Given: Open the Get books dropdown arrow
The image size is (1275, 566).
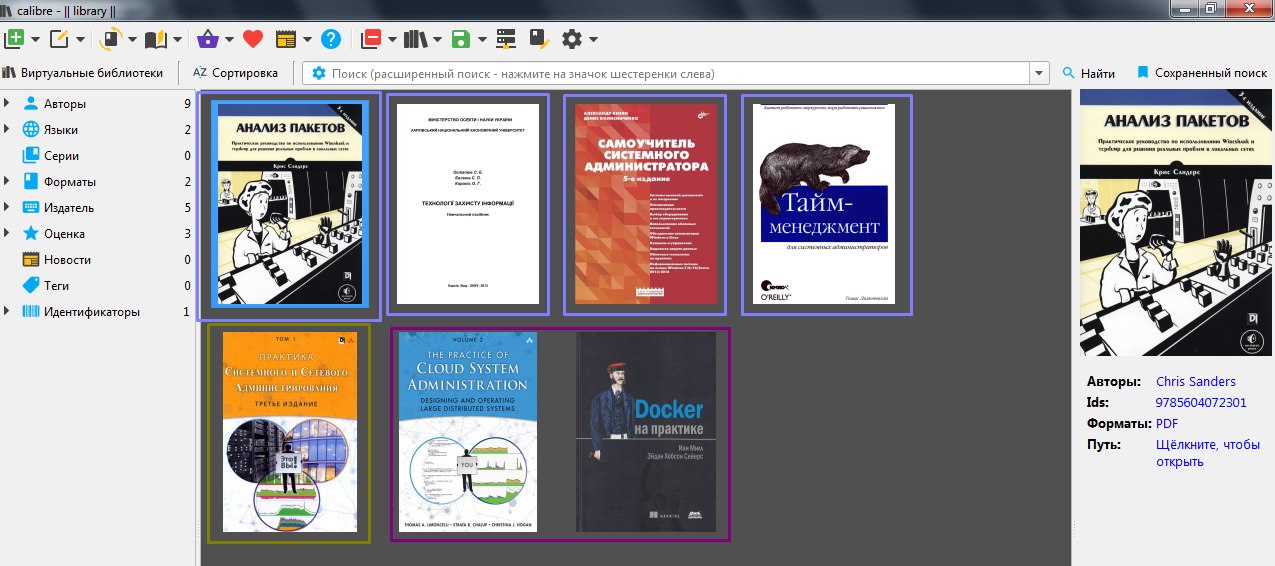Looking at the screenshot, I should [229, 40].
